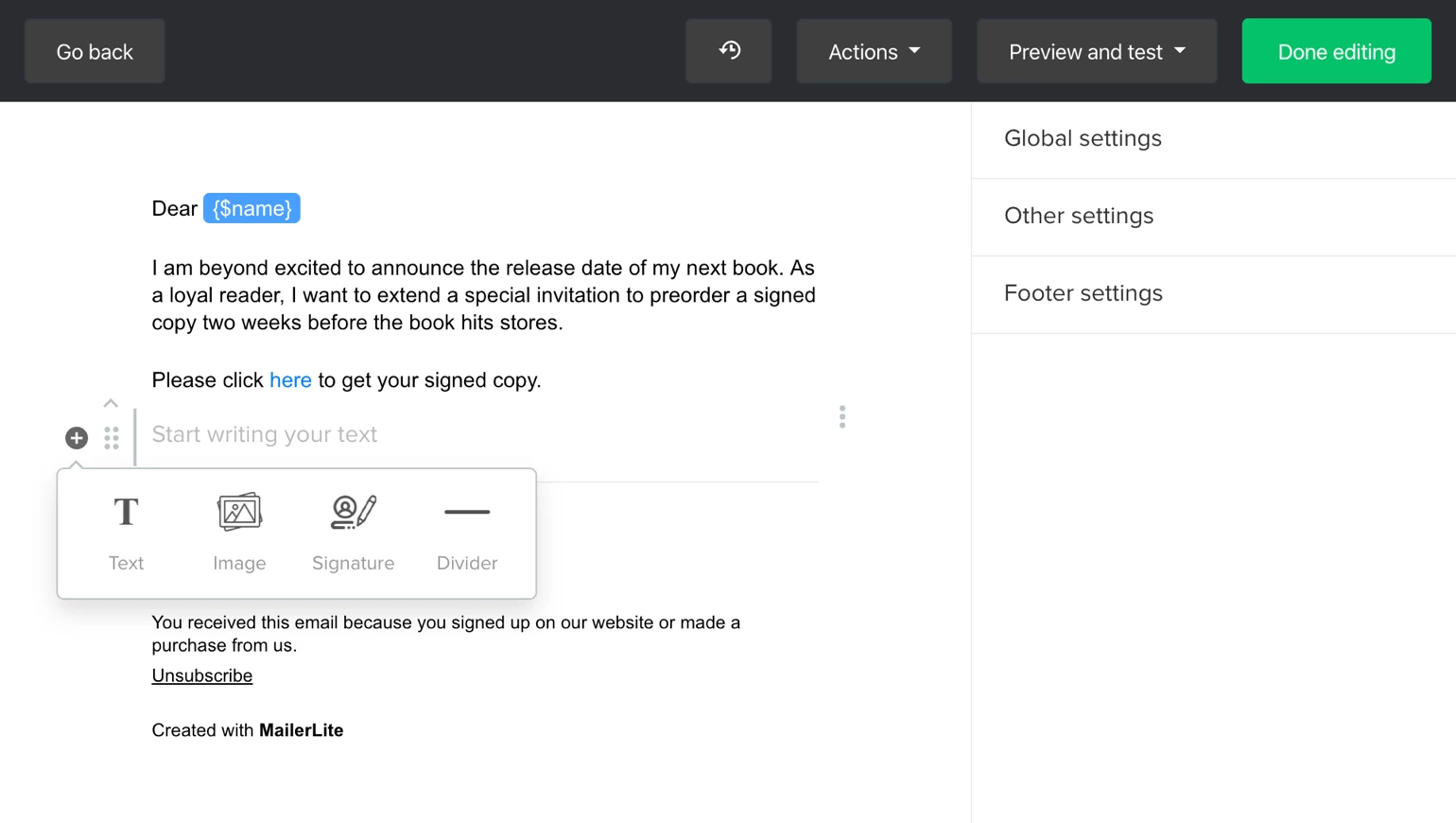Insert an Image block
The image size is (1456, 823).
click(239, 533)
